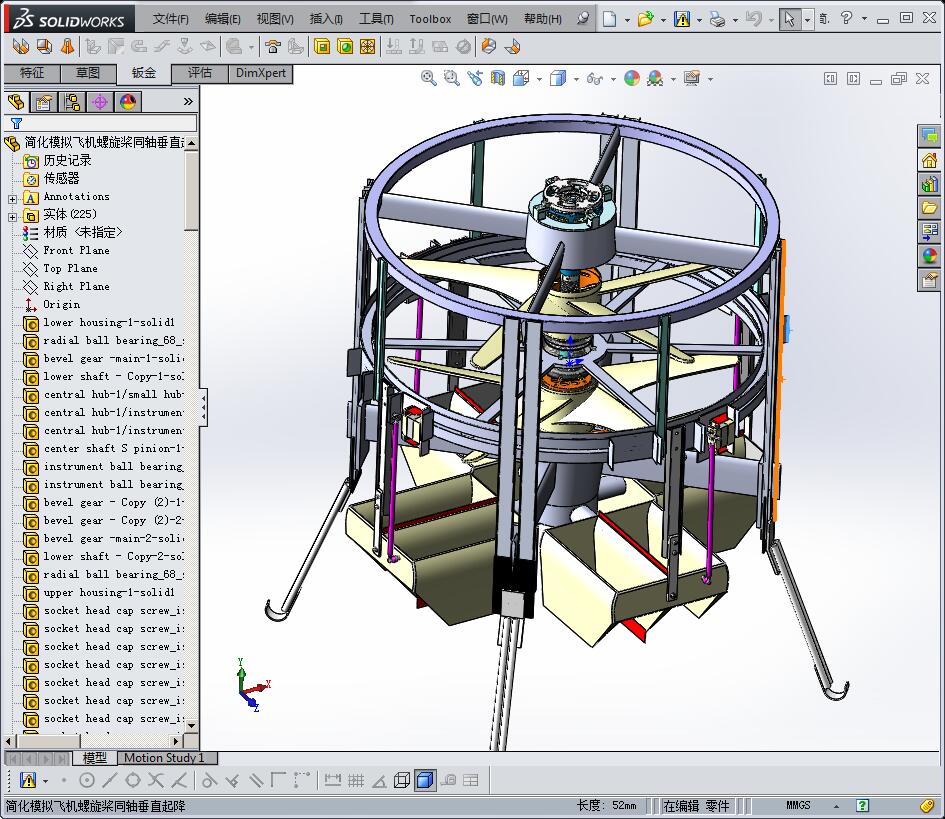Screen dimensions: 945x819
Task: Select the Front Plane in feature tree
Action: 76,251
